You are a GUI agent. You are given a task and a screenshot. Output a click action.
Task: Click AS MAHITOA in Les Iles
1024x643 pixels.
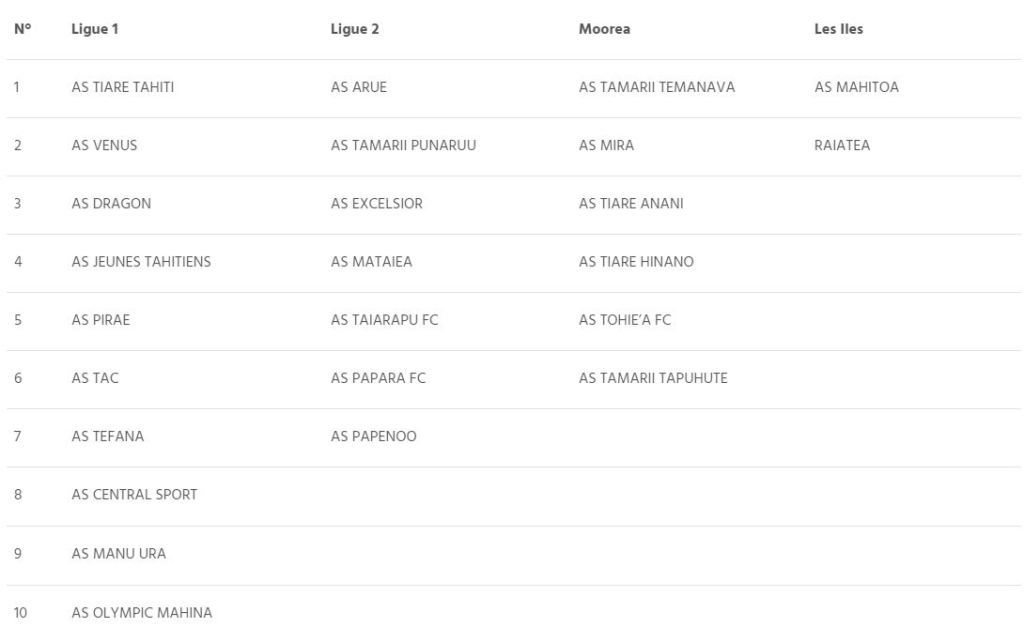tap(856, 87)
